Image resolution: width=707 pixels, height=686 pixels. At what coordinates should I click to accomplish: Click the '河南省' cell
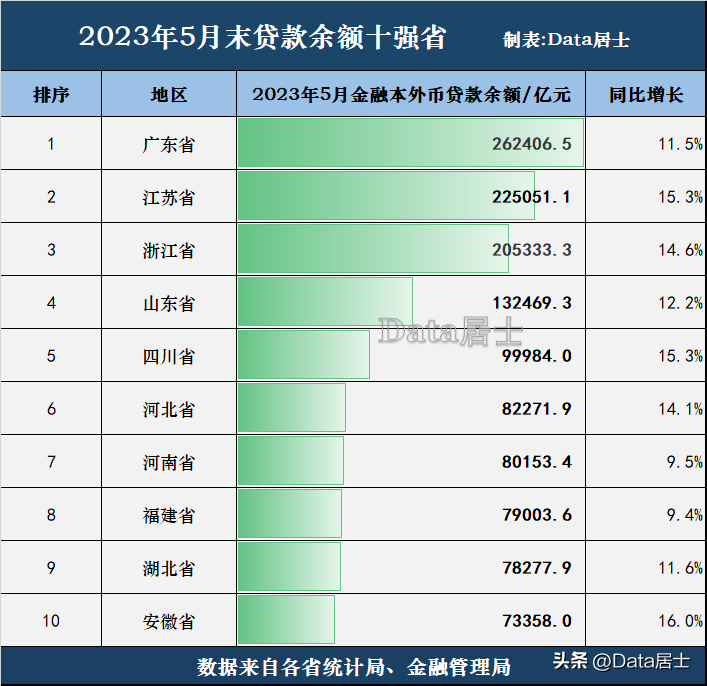tap(169, 462)
